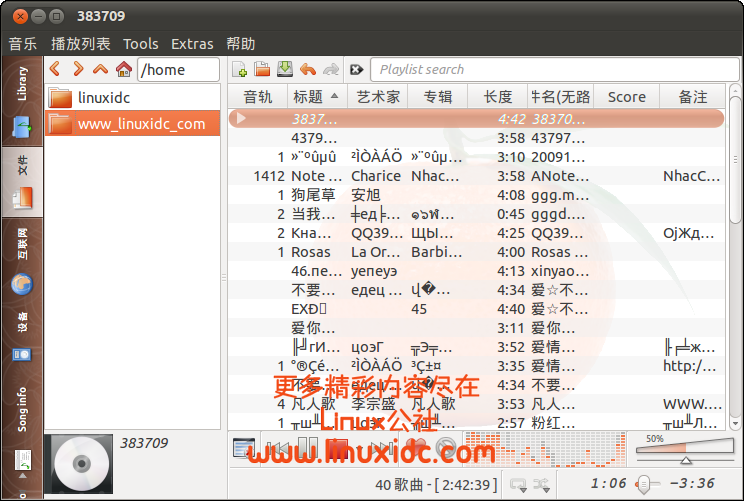The image size is (744, 501).
Task: Switch to the 互联网 sidebar tab
Action: (x=22, y=260)
